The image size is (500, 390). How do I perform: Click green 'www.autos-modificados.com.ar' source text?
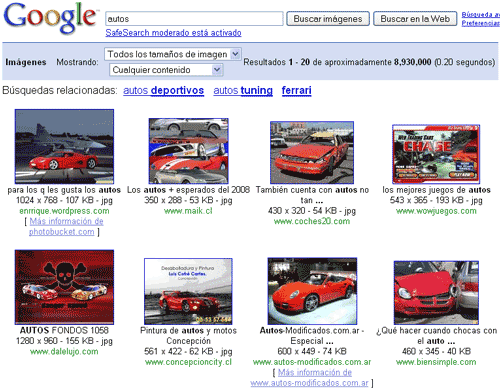pyautogui.click(x=312, y=362)
